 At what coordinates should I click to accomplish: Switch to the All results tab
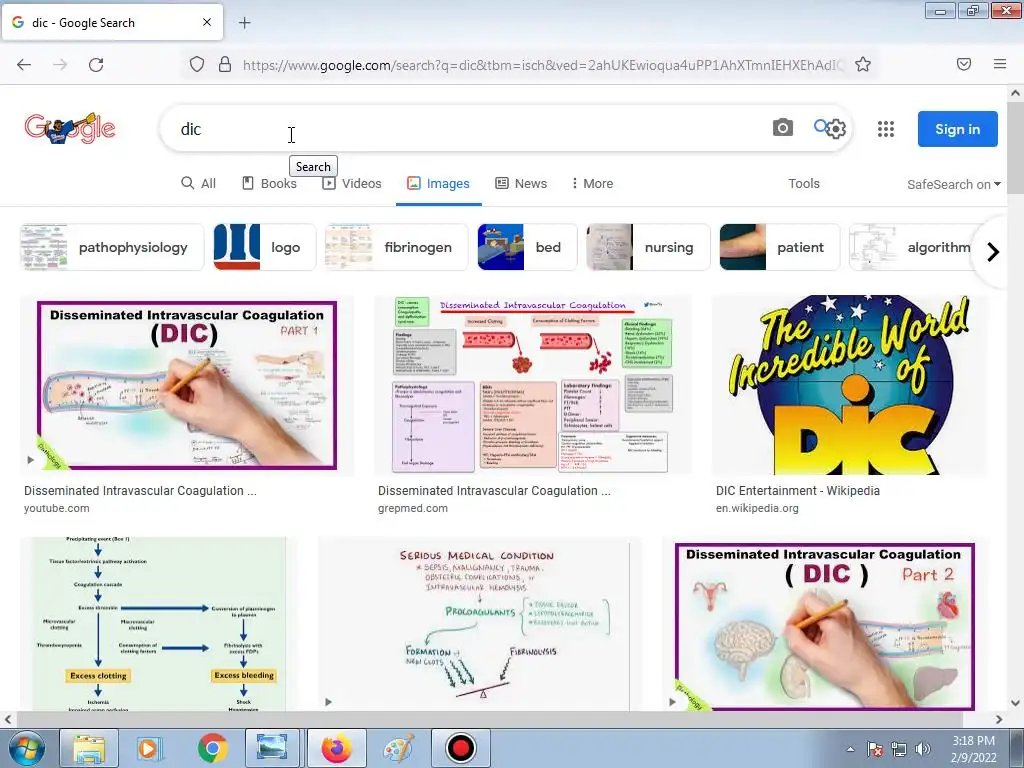[199, 184]
